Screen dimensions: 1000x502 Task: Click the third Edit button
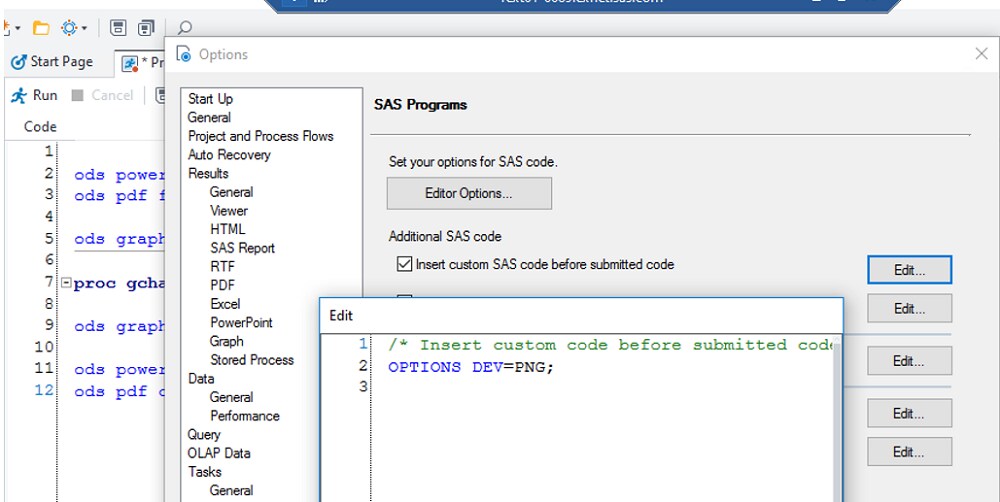tap(909, 361)
